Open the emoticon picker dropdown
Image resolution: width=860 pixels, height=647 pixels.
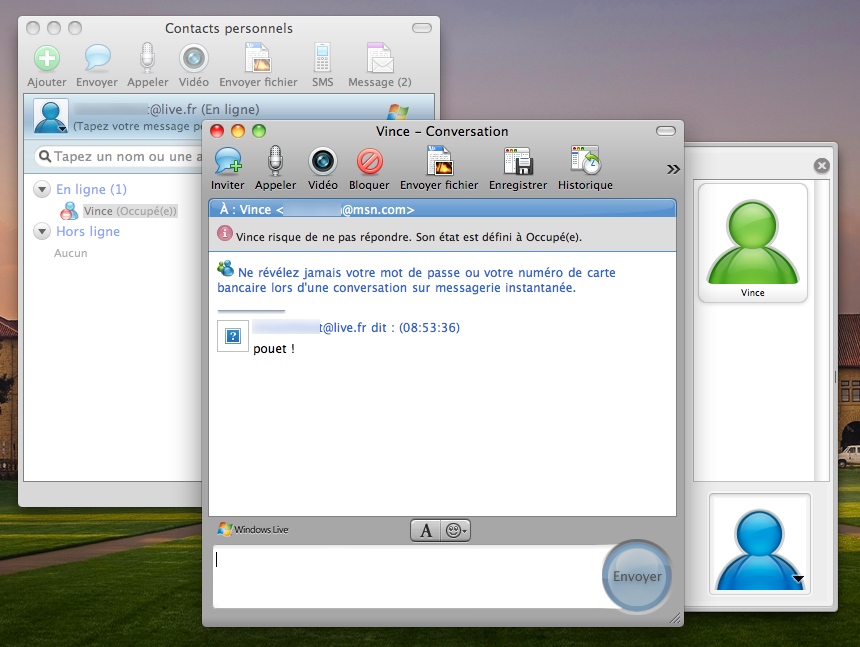click(456, 531)
